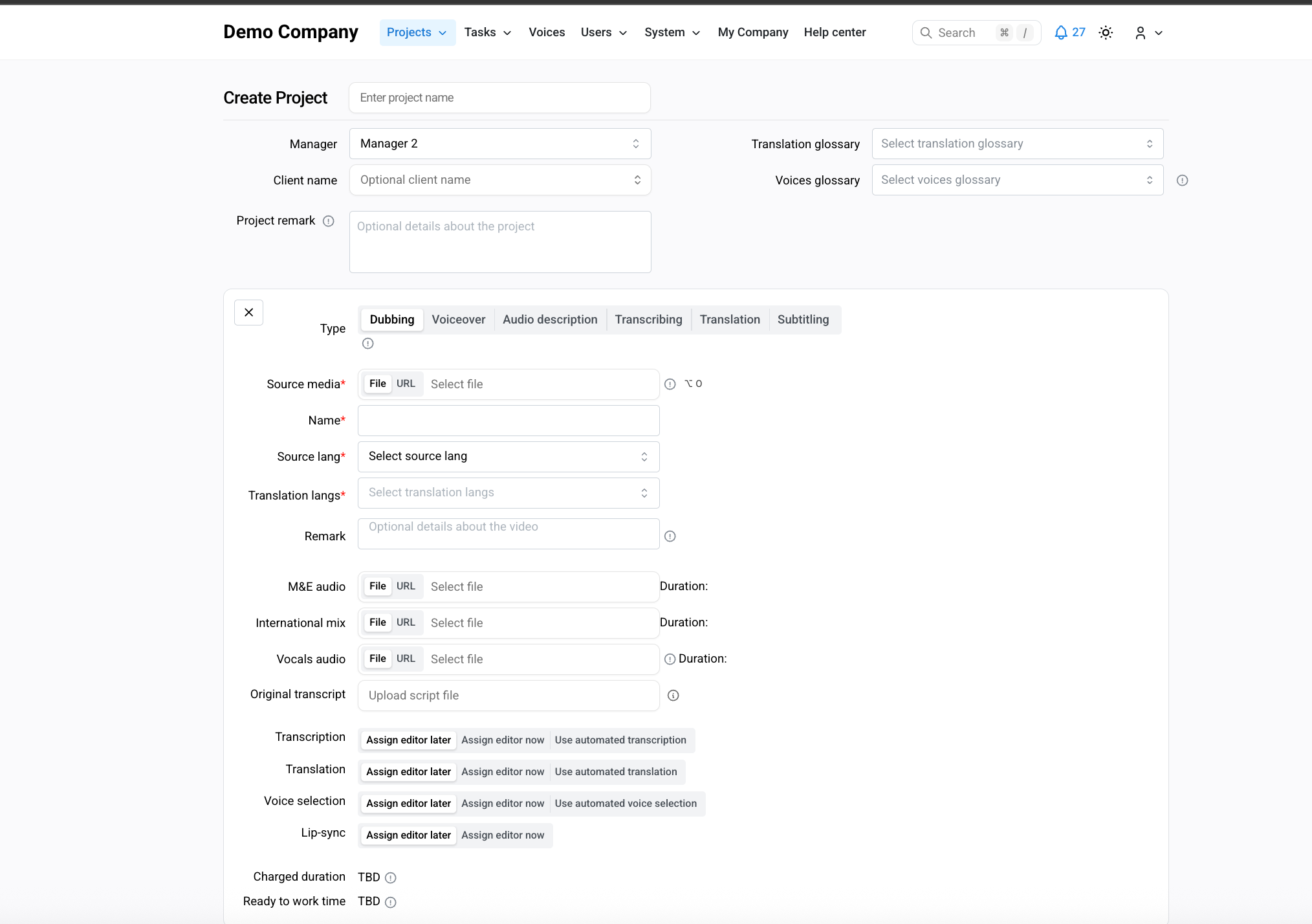
Task: Click Select file for Source media
Action: tap(457, 384)
